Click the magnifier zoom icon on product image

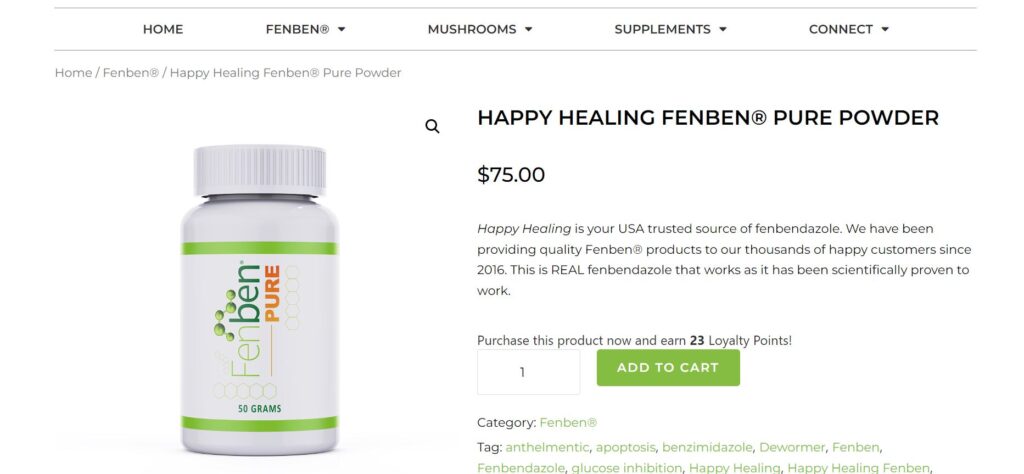pyautogui.click(x=432, y=127)
